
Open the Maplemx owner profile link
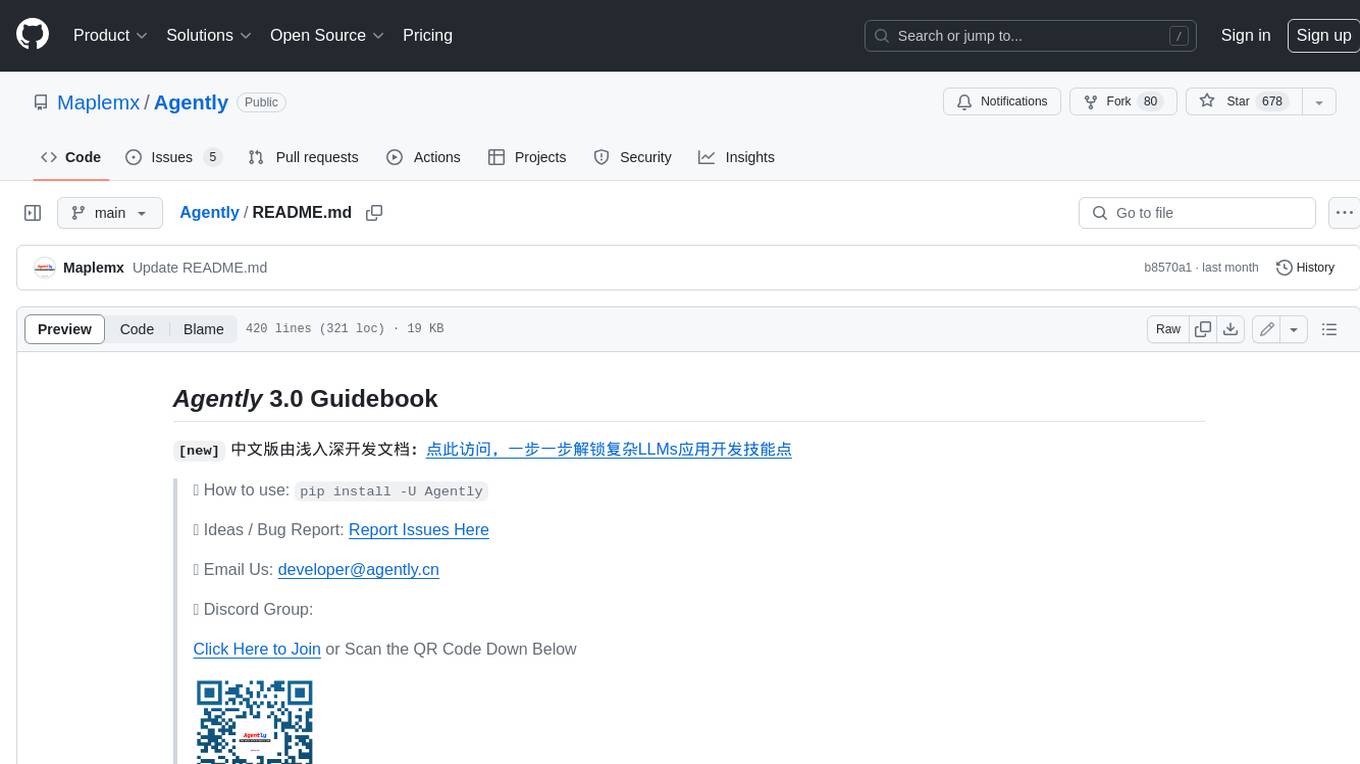pos(98,102)
